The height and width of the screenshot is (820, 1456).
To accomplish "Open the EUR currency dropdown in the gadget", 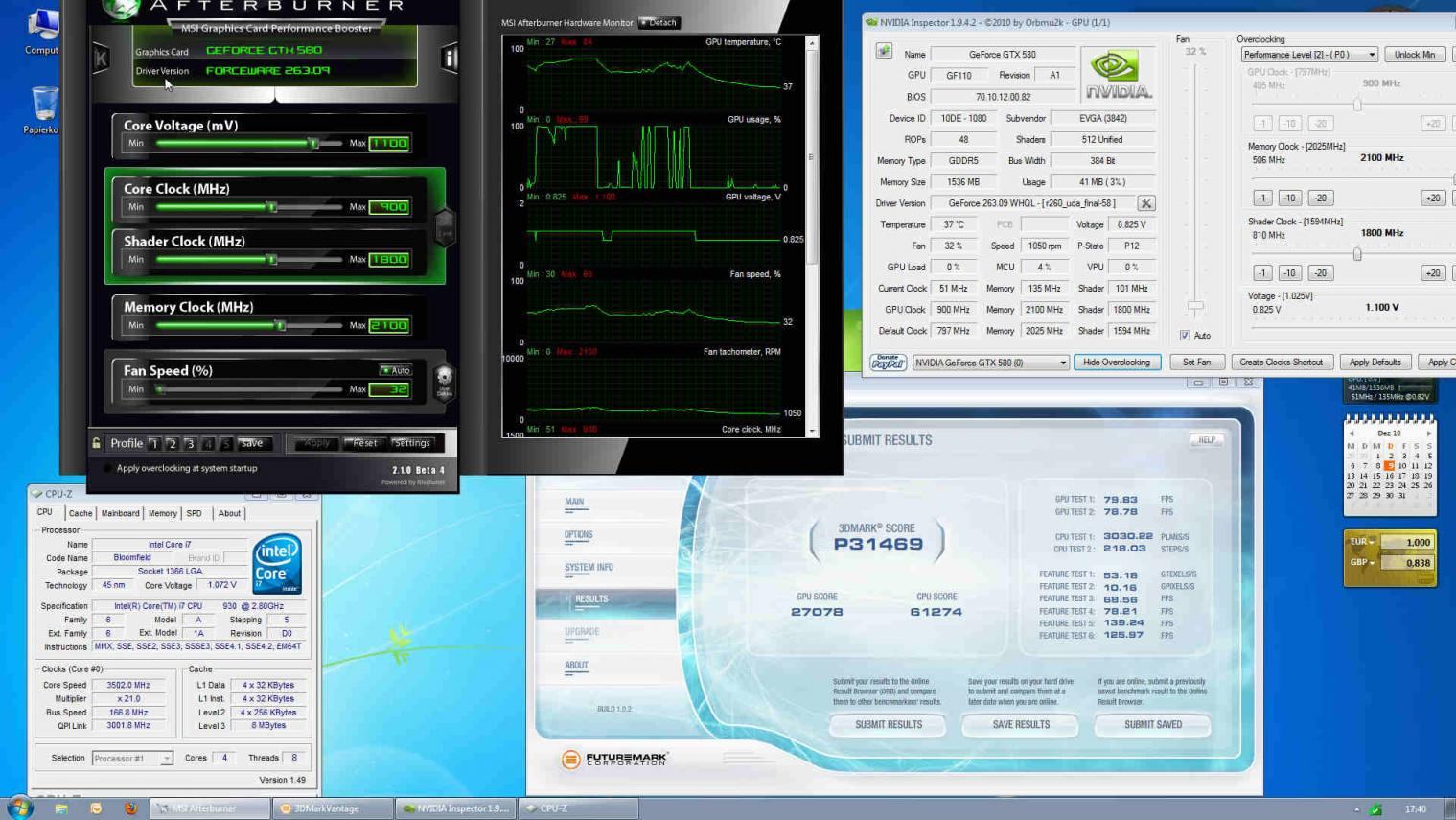I will click(x=1361, y=542).
